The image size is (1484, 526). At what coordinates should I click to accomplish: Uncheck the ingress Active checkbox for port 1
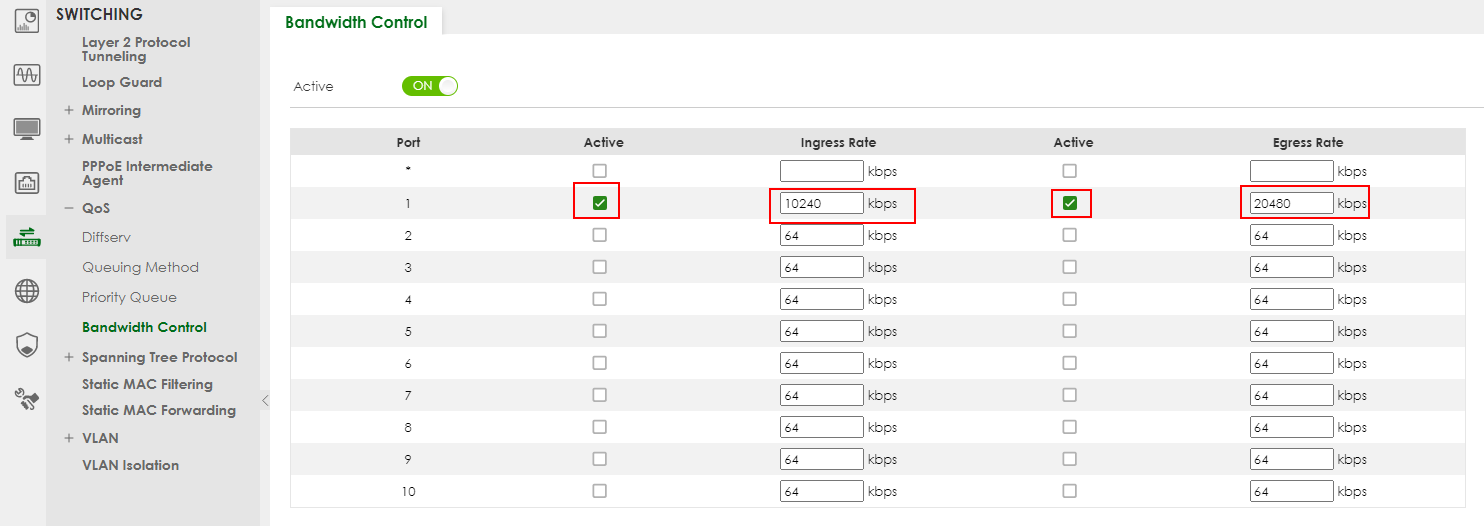click(599, 203)
